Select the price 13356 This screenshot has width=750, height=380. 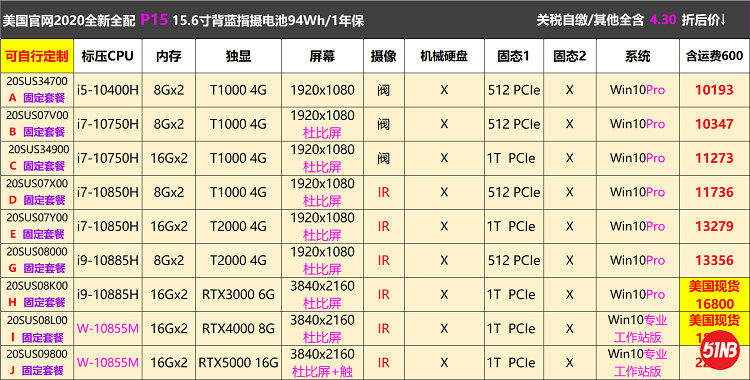[714, 260]
